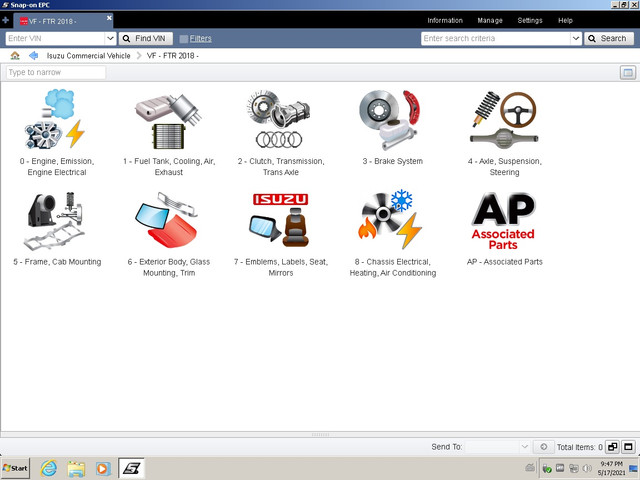Select the VF - FTR 2018 tab
Image resolution: width=640 pixels, height=480 pixels.
63,21
